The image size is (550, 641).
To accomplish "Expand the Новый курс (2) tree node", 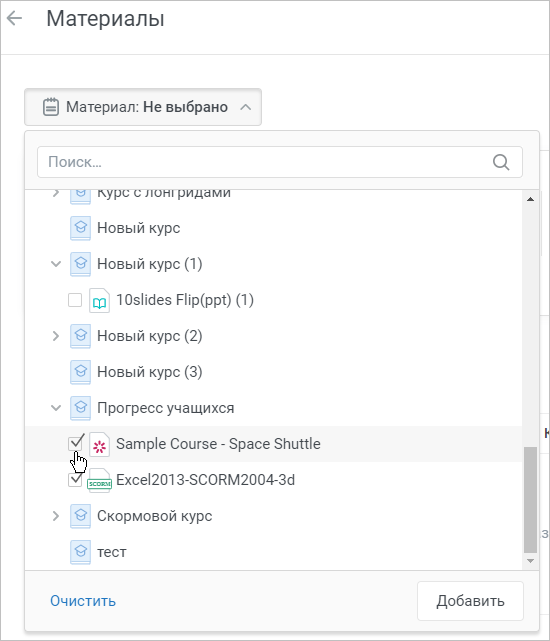I will click(56, 336).
